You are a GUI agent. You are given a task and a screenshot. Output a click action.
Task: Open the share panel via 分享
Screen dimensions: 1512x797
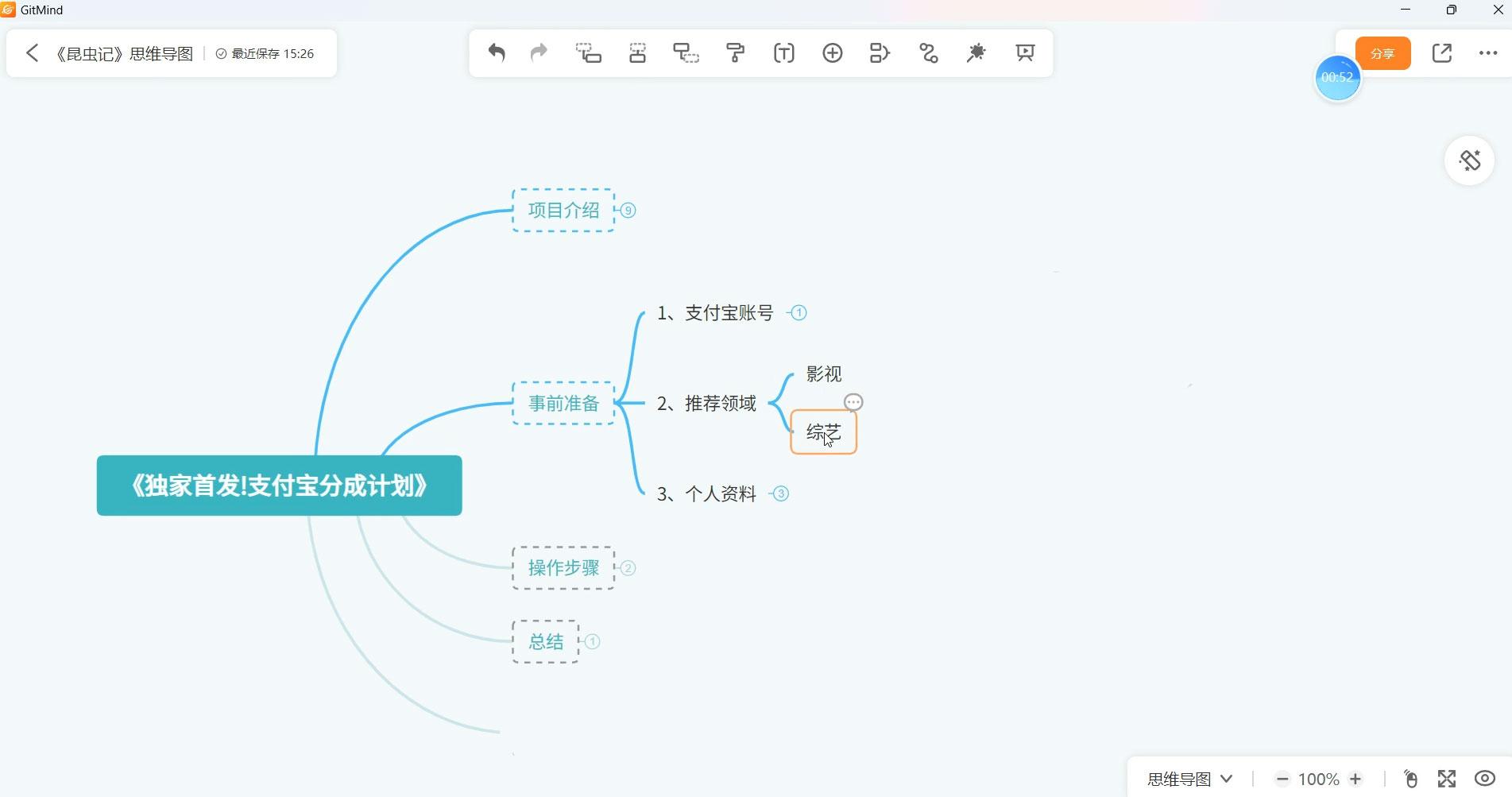point(1382,53)
